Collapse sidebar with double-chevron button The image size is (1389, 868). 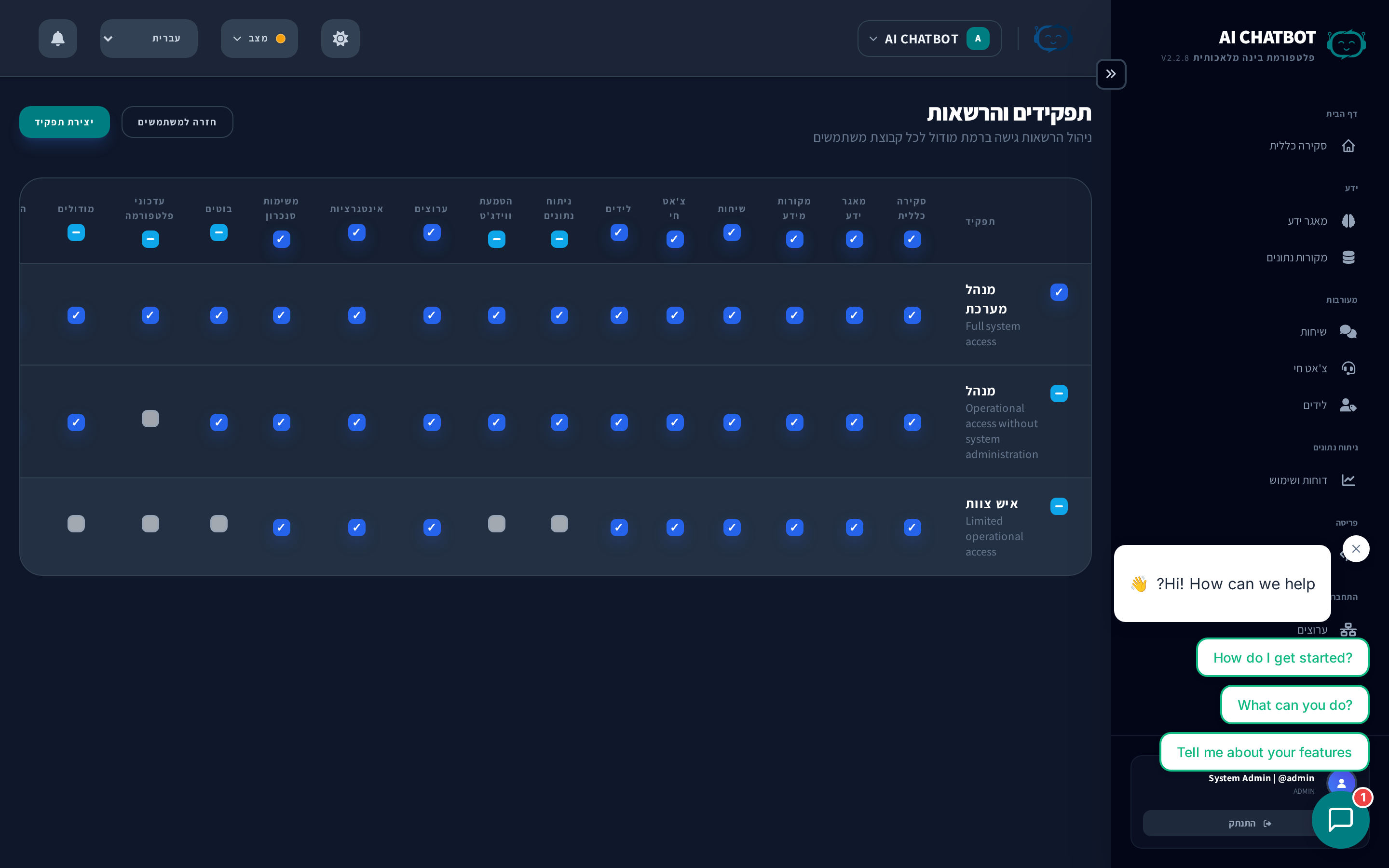coord(1111,74)
